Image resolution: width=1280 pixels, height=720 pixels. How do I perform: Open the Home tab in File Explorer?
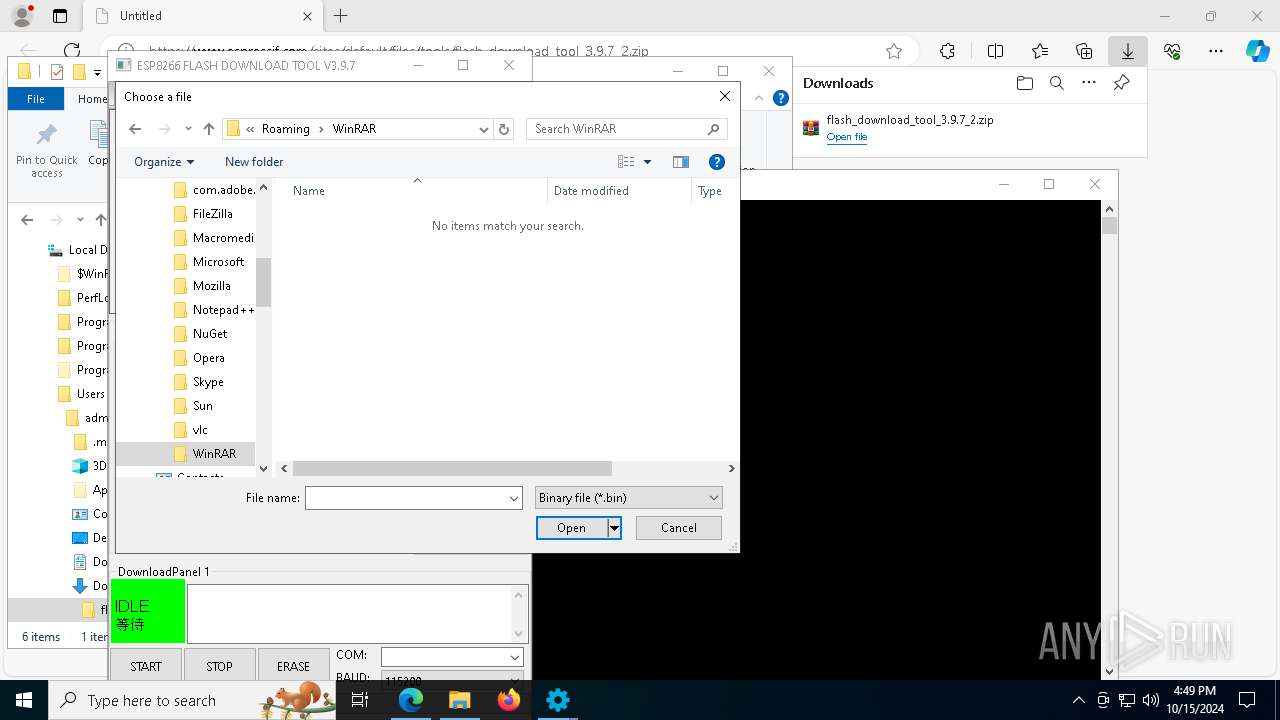tap(92, 99)
